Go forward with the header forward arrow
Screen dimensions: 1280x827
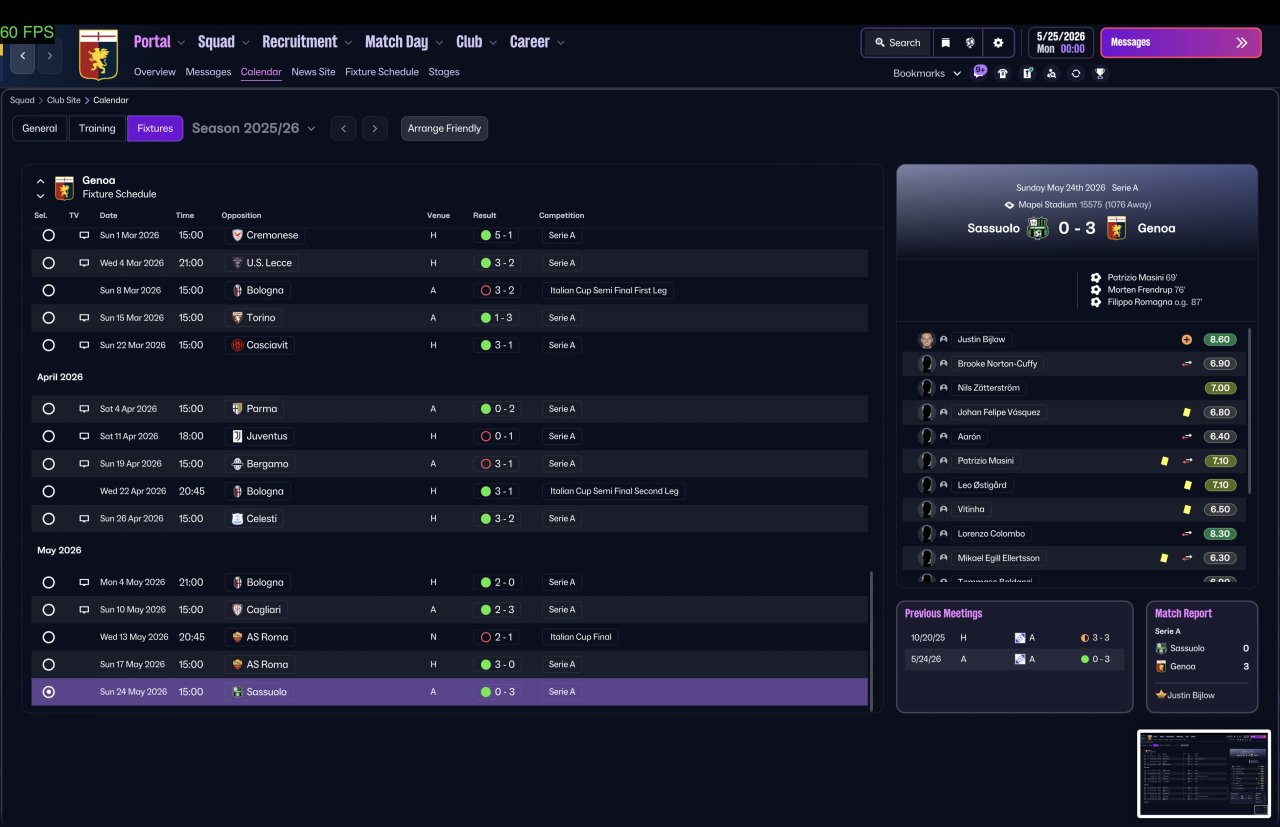click(50, 56)
